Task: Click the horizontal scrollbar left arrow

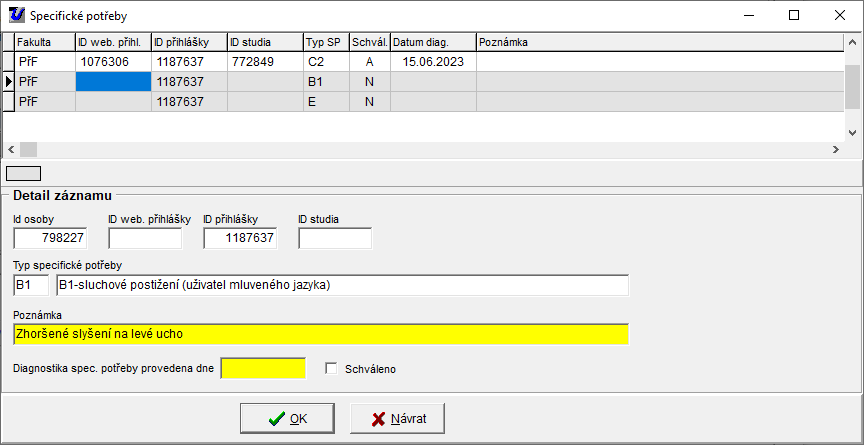Action: tap(10, 149)
